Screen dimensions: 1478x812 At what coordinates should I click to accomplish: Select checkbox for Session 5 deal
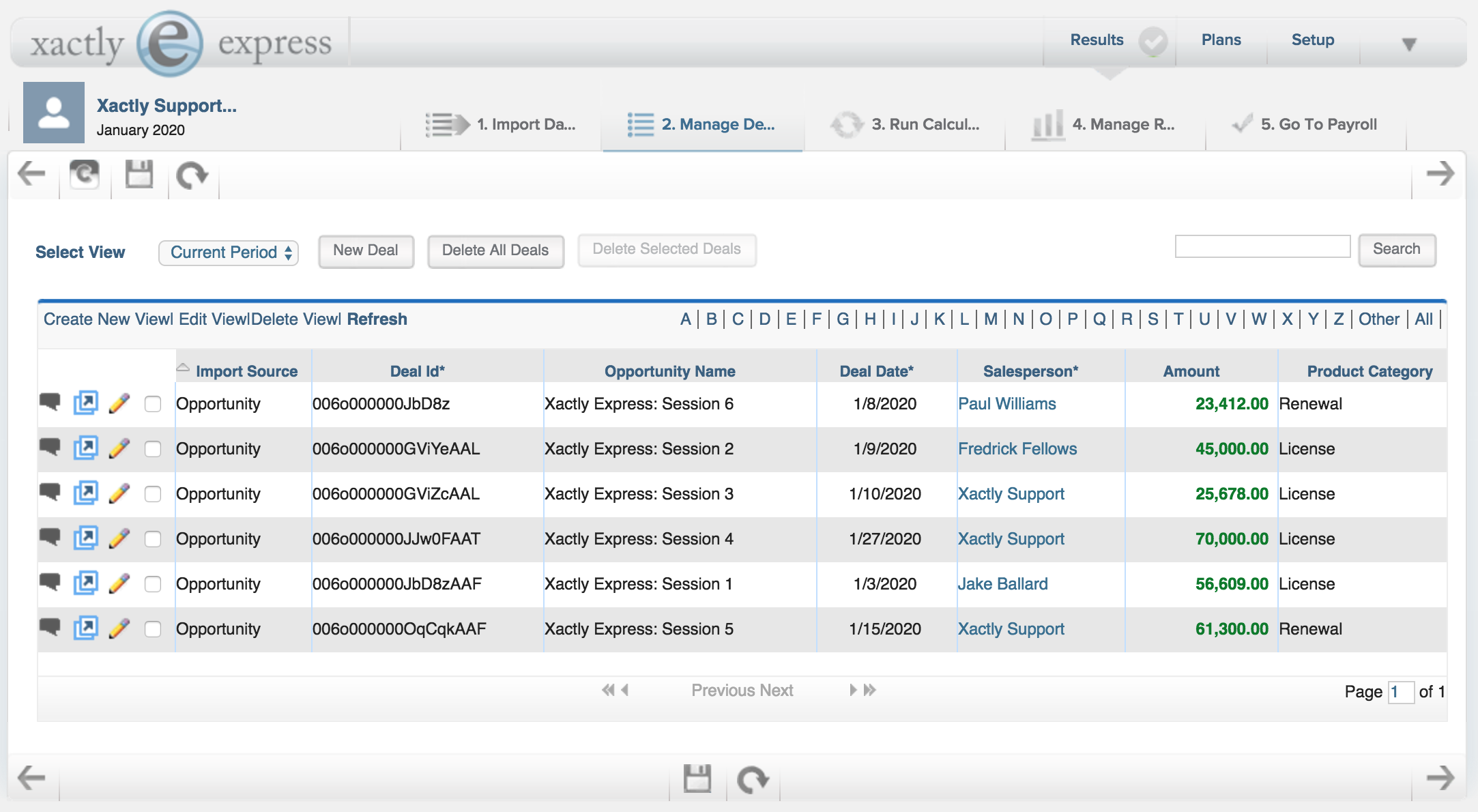coord(153,629)
